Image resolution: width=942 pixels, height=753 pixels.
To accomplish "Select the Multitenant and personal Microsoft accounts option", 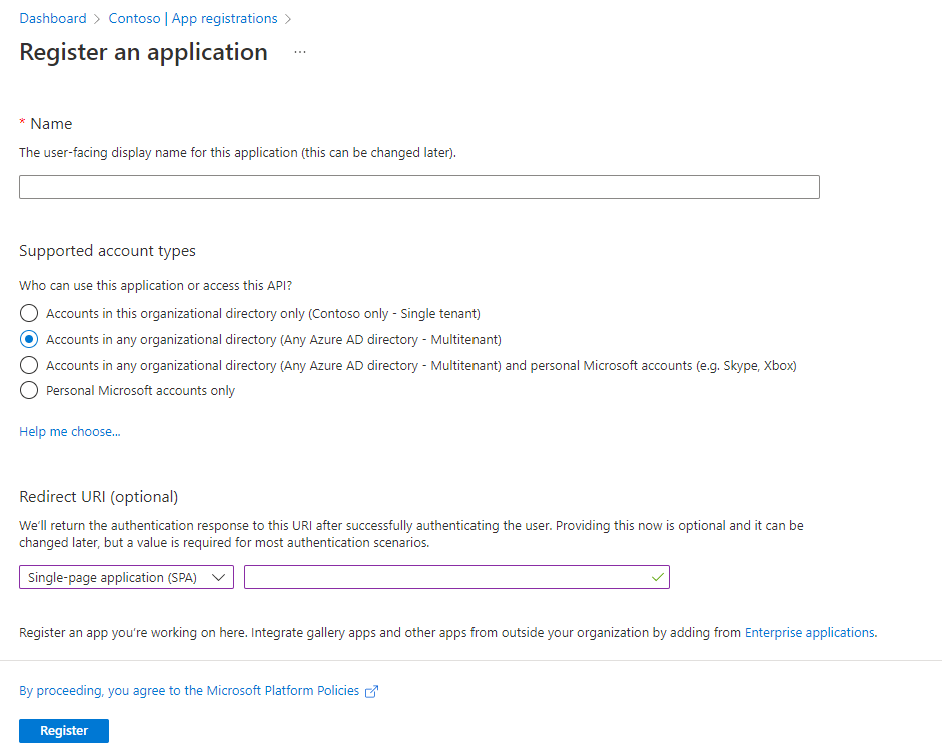I will click(29, 365).
